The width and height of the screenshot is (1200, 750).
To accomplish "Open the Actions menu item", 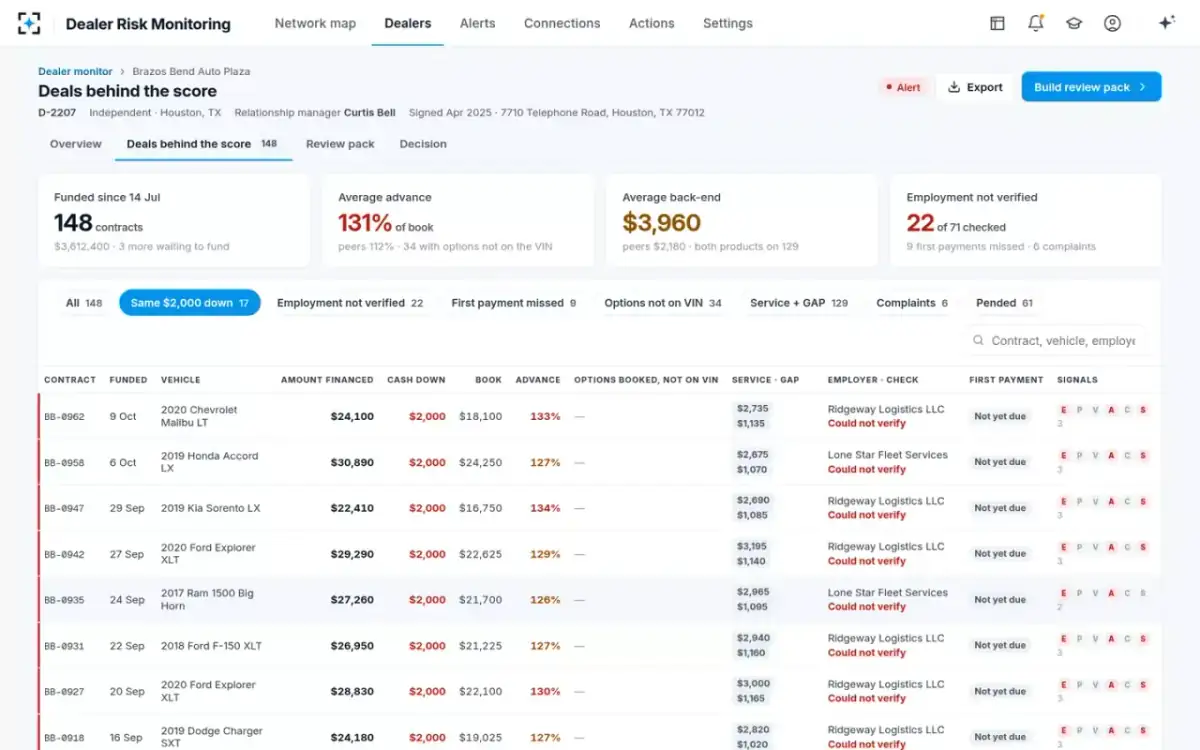I will [652, 23].
